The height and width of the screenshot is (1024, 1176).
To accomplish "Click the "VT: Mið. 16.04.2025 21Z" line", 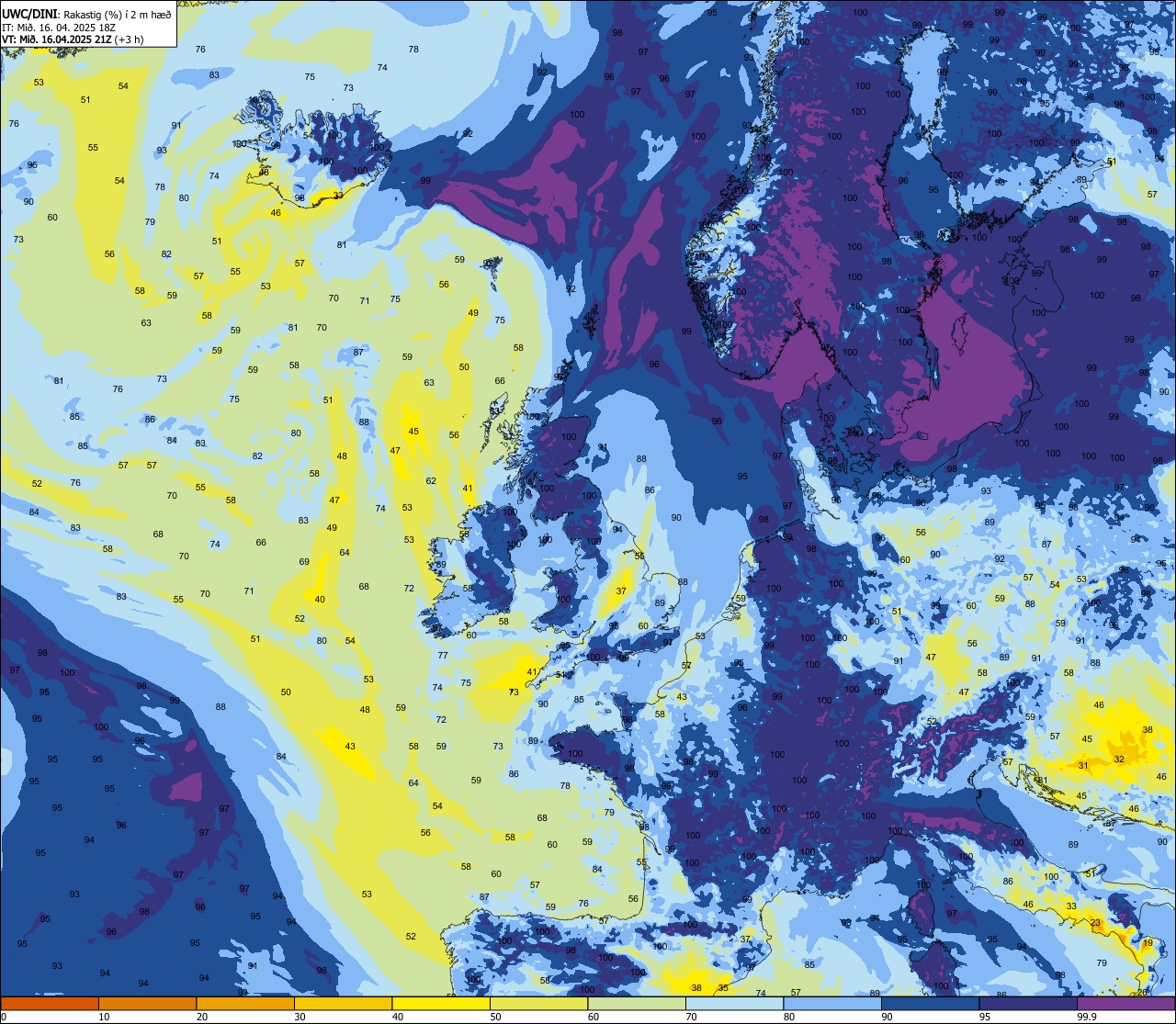I will (x=56, y=39).
